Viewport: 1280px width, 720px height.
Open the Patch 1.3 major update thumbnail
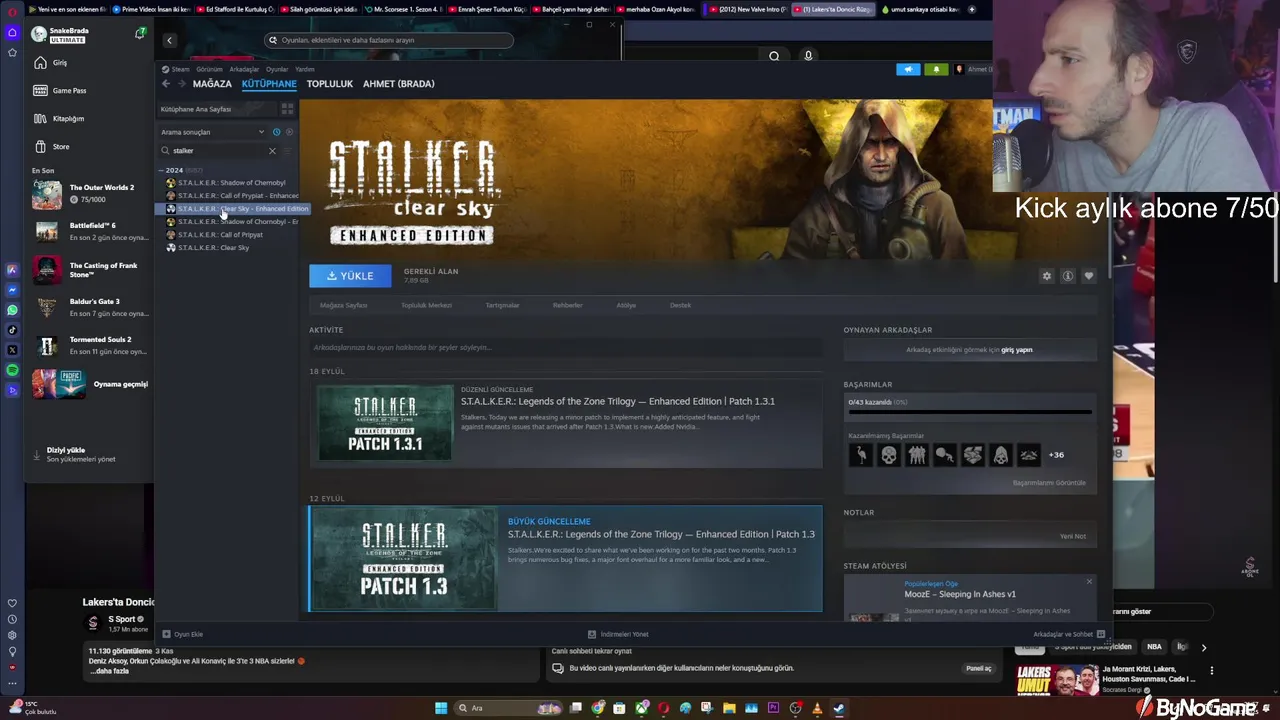coord(403,559)
